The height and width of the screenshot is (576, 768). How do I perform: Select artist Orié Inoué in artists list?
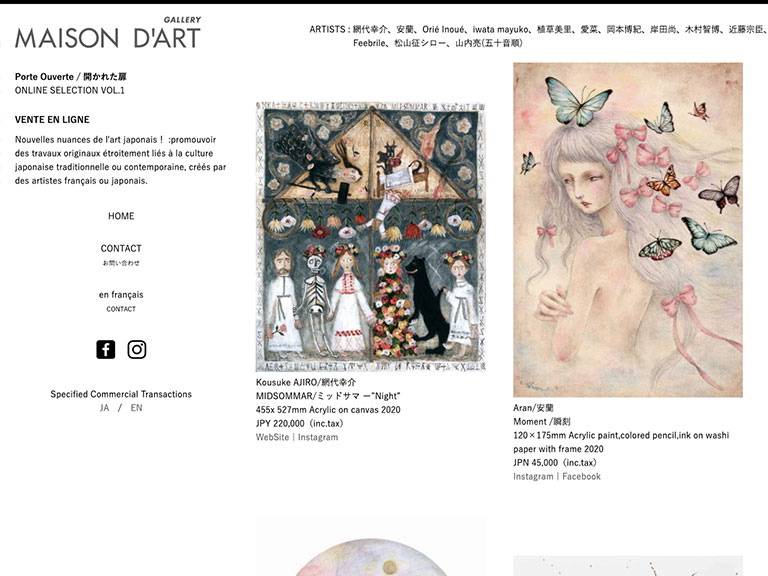[x=443, y=29]
